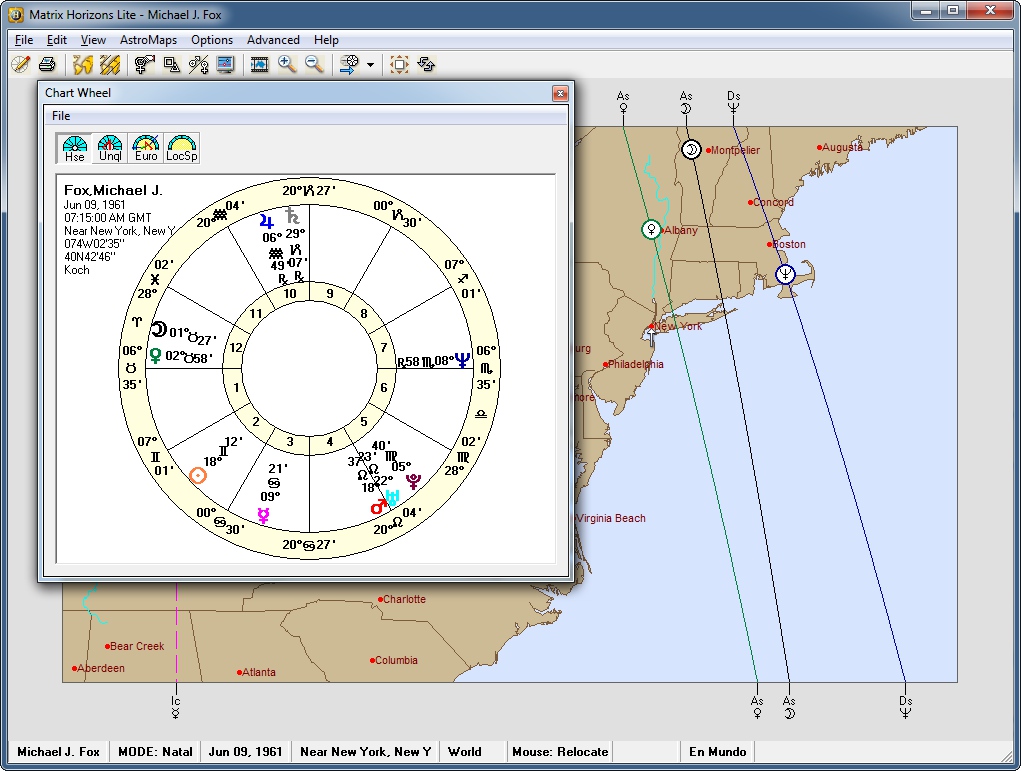Open the File menu in the main window

[x=23, y=40]
